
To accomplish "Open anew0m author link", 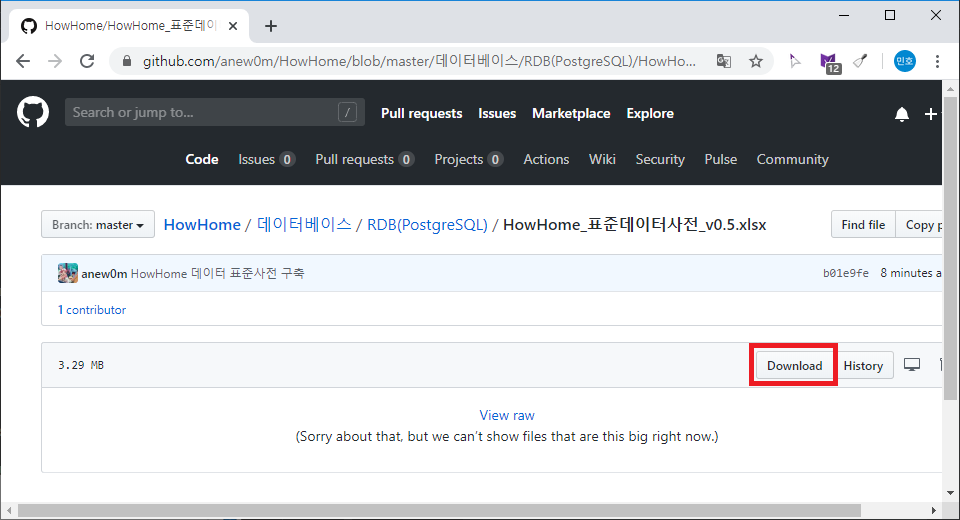I will click(104, 273).
